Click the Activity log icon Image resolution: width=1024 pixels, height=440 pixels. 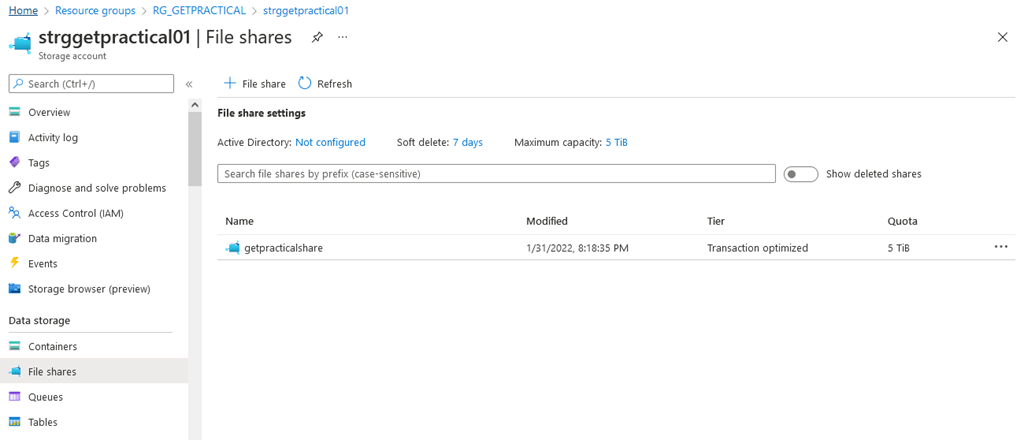[15, 138]
